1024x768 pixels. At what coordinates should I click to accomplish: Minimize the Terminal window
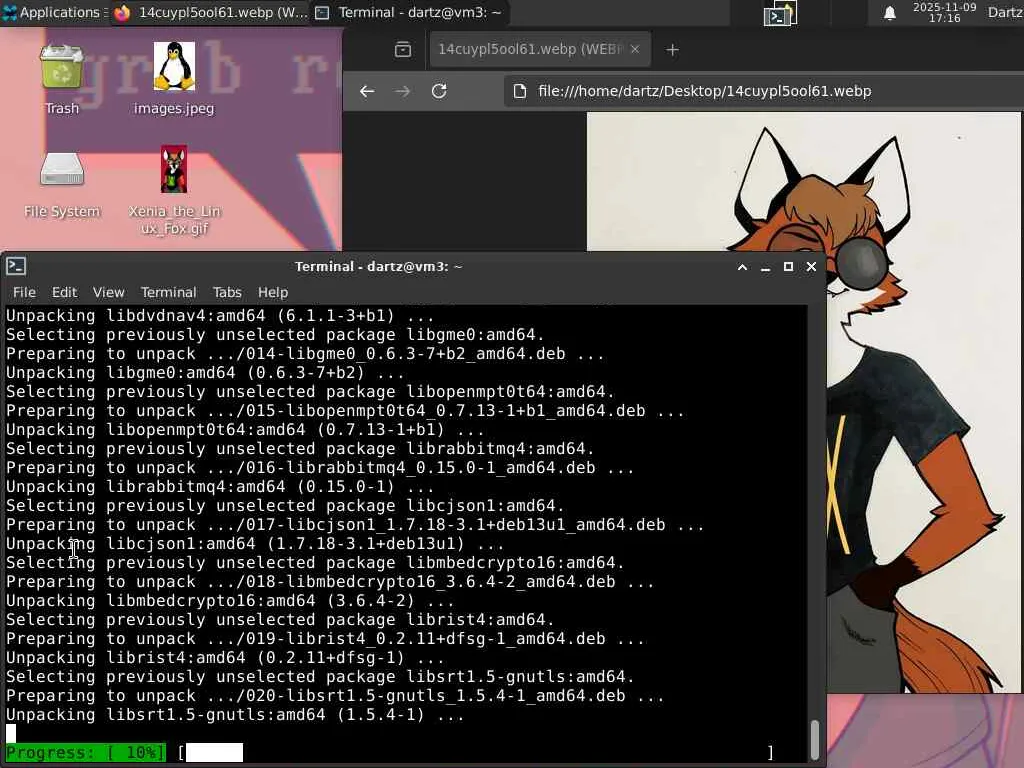coord(765,267)
